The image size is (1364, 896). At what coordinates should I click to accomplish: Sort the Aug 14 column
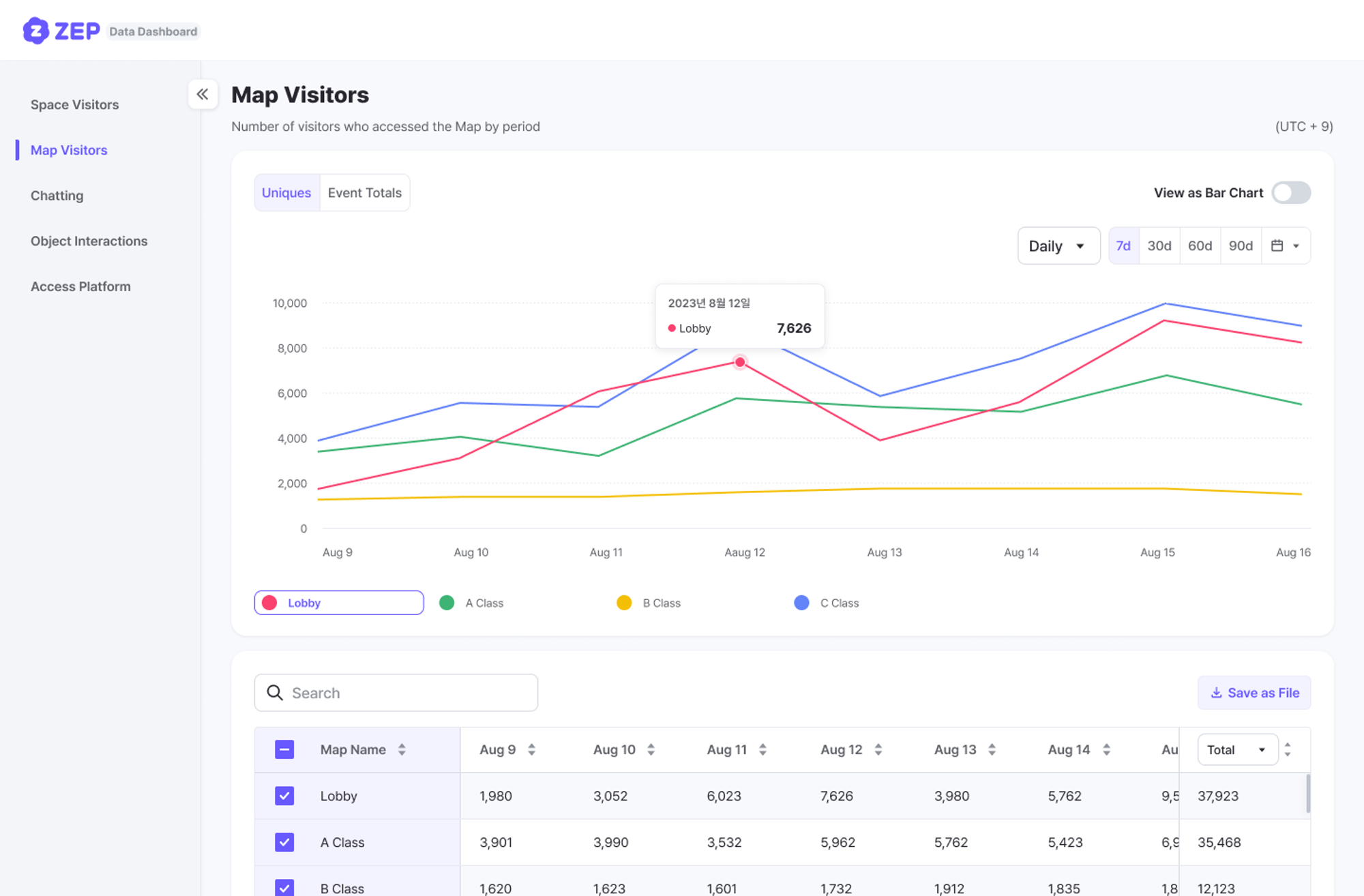pyautogui.click(x=1106, y=749)
